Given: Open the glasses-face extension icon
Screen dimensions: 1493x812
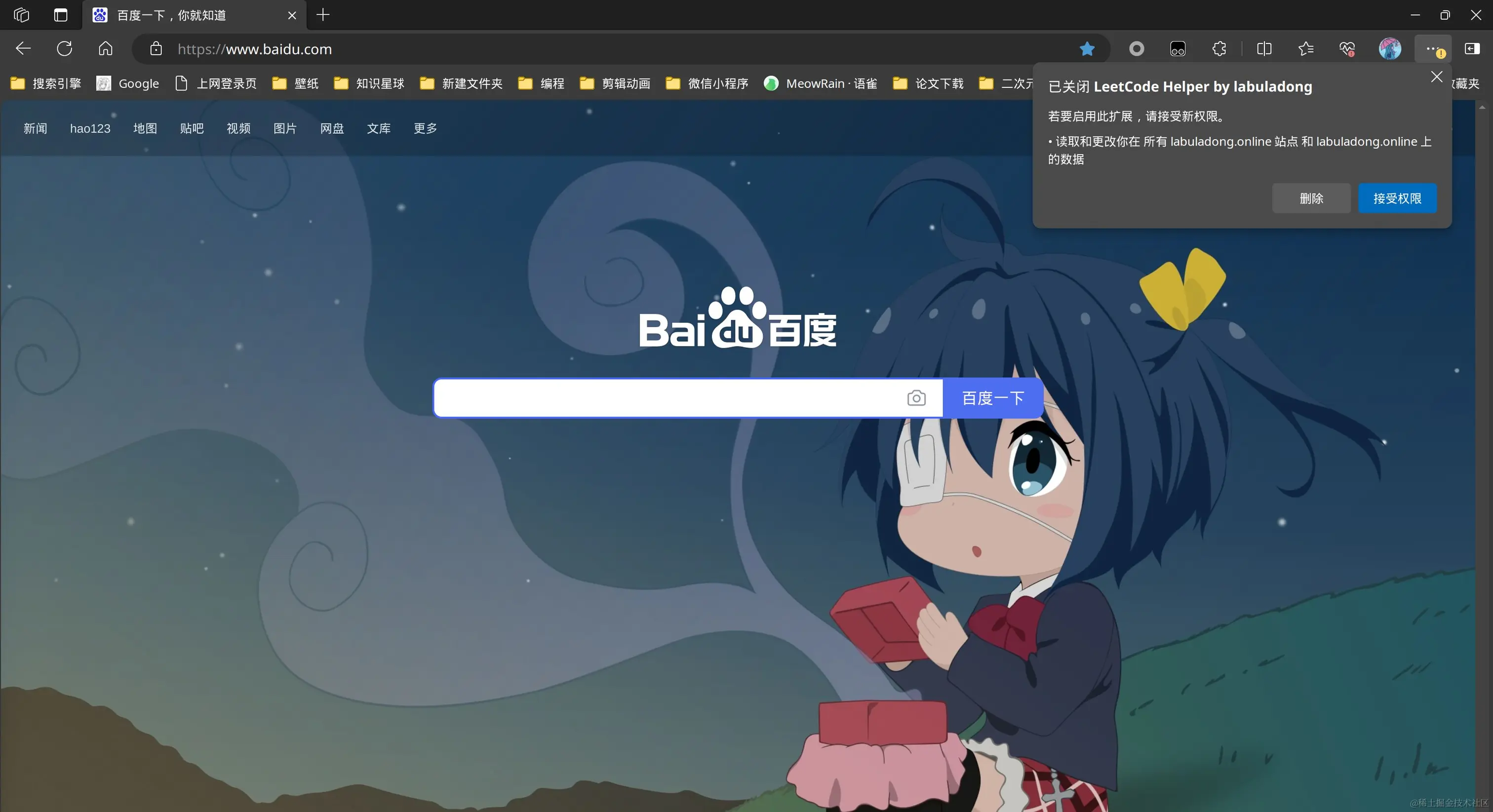Looking at the screenshot, I should [x=1178, y=49].
